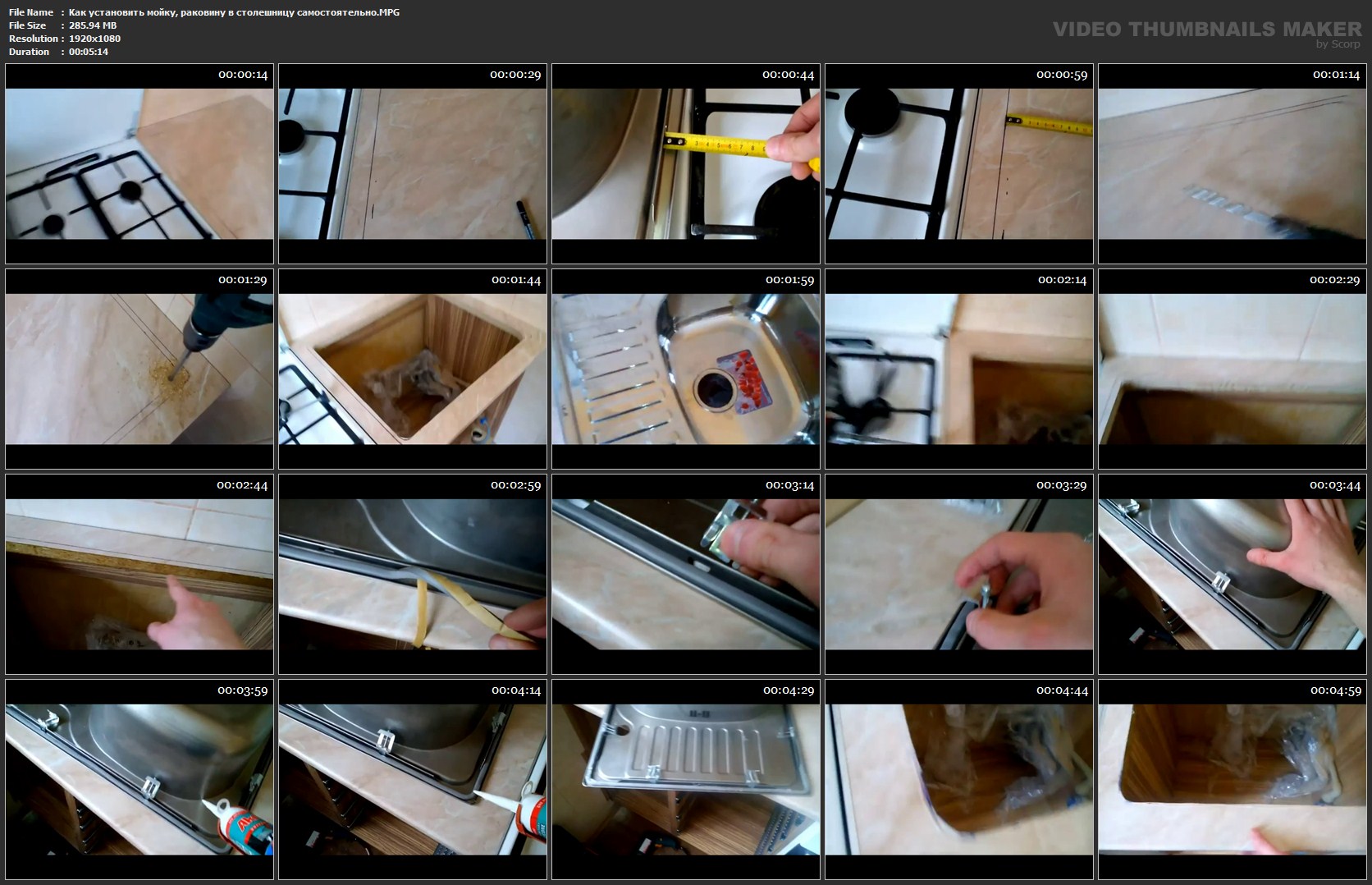Select the sealant tube frame at 00:04:14
The height and width of the screenshot is (885, 1372).
pyautogui.click(x=413, y=780)
